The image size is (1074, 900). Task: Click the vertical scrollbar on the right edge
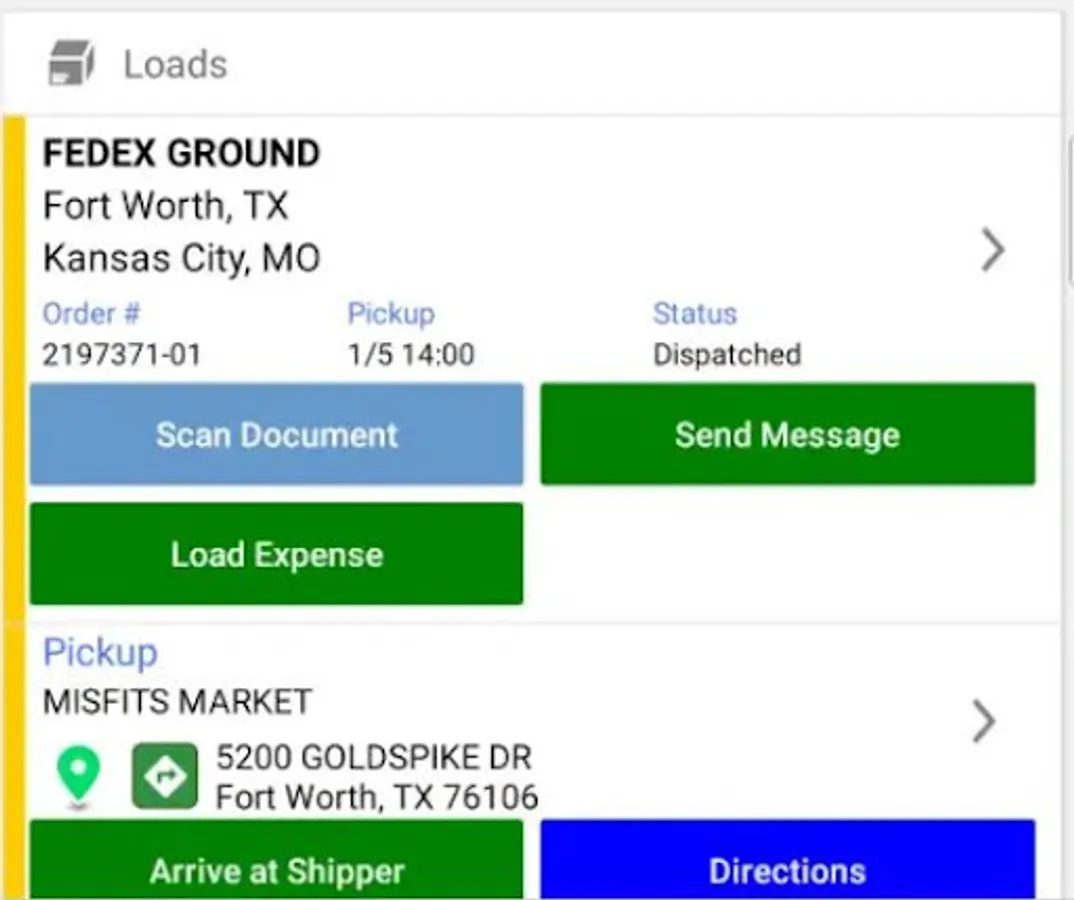1070,209
